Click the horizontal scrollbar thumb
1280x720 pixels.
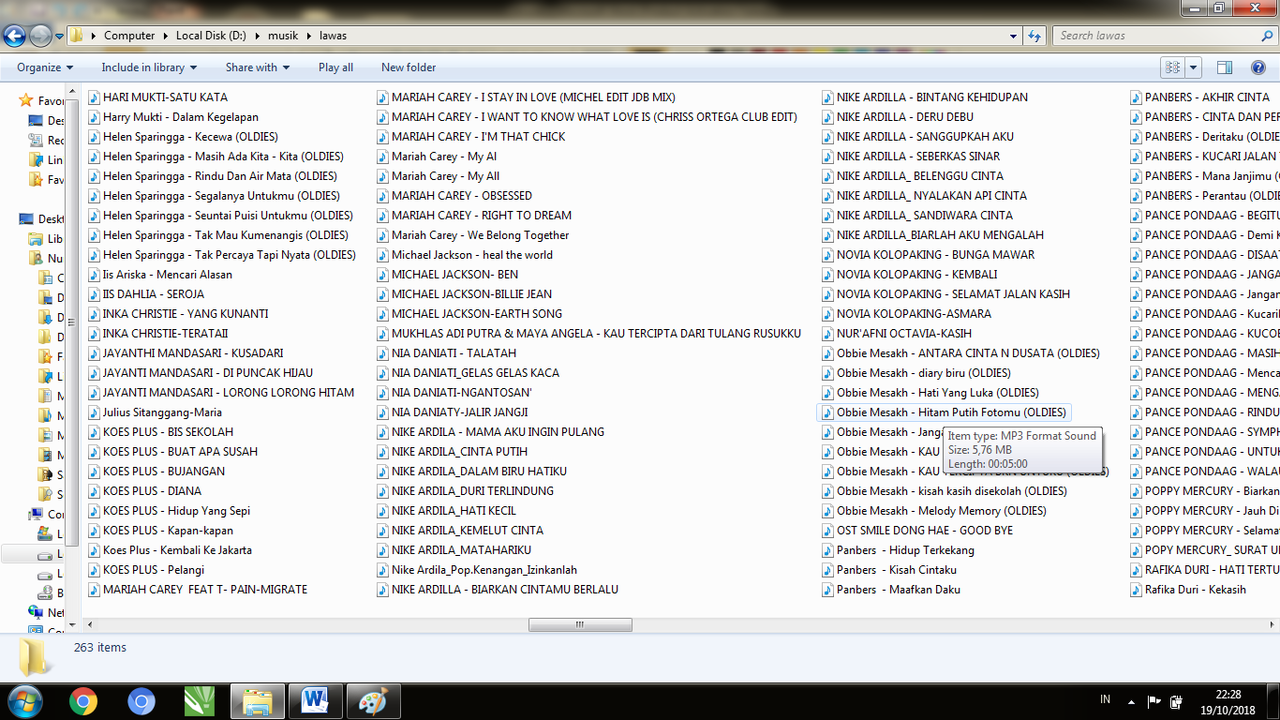pyautogui.click(x=580, y=624)
